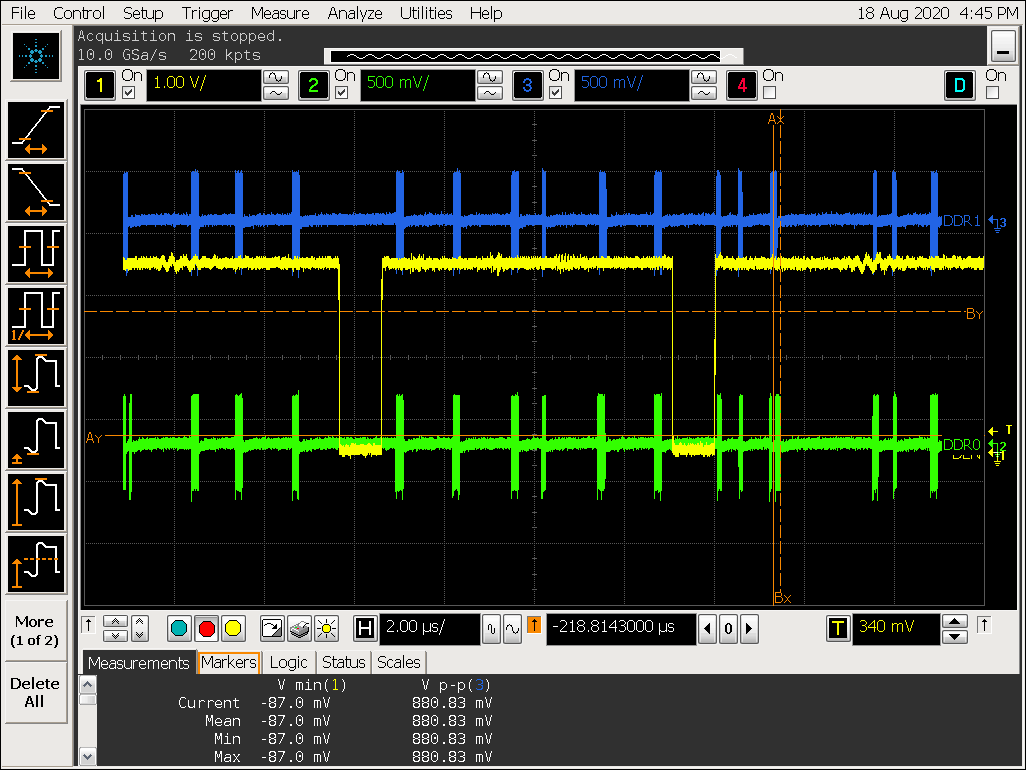
Task: Select the peak-to-peak voltage measurement icon
Action: point(36,378)
